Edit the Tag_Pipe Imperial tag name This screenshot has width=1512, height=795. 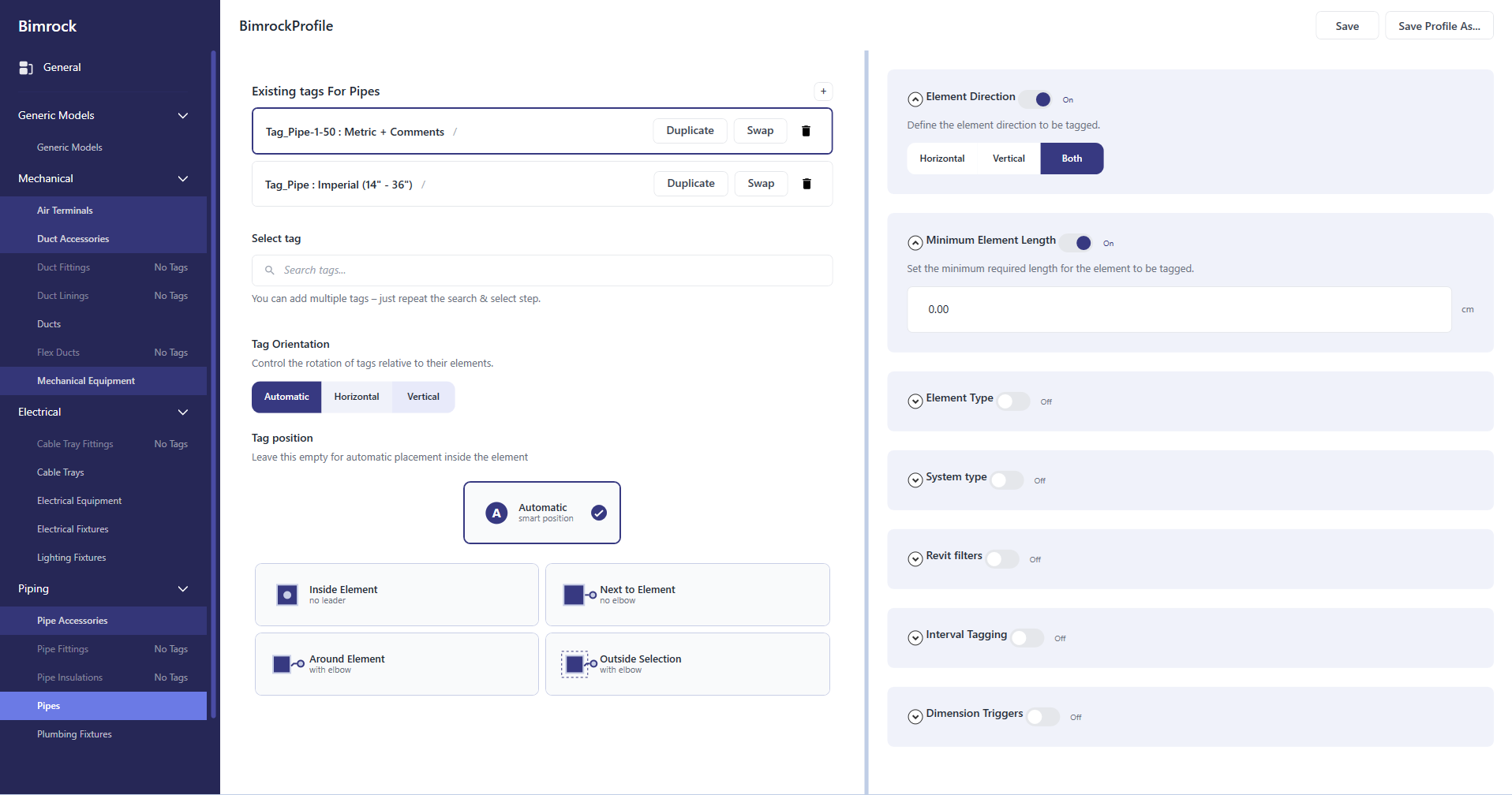(424, 184)
